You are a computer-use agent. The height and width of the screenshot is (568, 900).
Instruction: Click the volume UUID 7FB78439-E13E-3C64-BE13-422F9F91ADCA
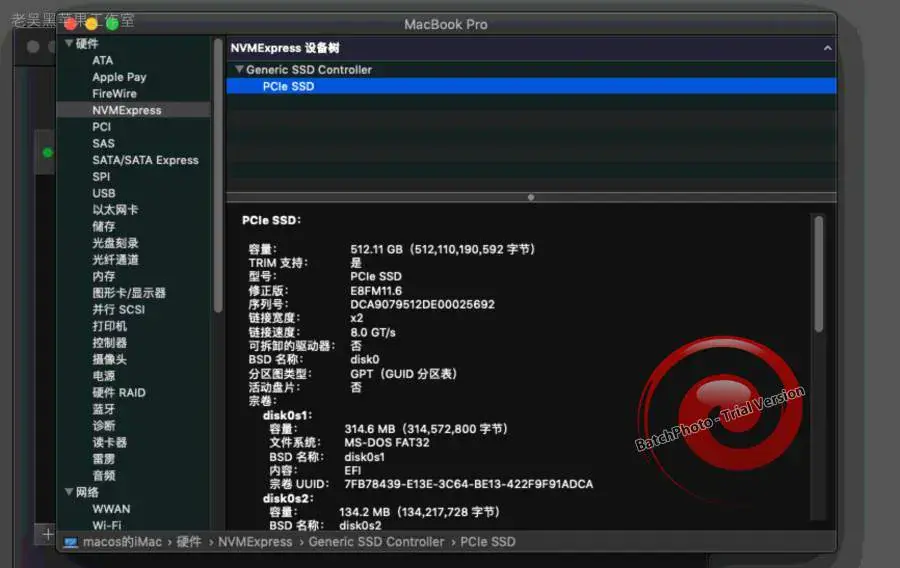(x=468, y=484)
